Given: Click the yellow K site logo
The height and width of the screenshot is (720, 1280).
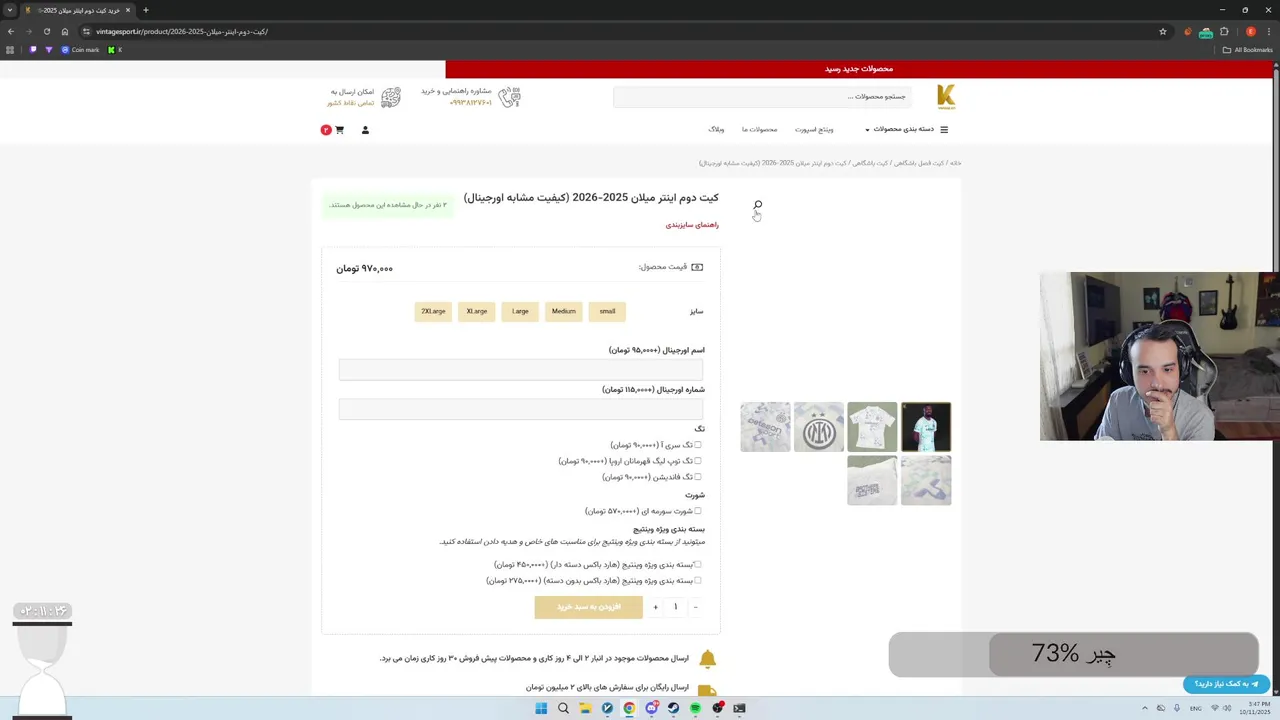Looking at the screenshot, I should [x=946, y=96].
